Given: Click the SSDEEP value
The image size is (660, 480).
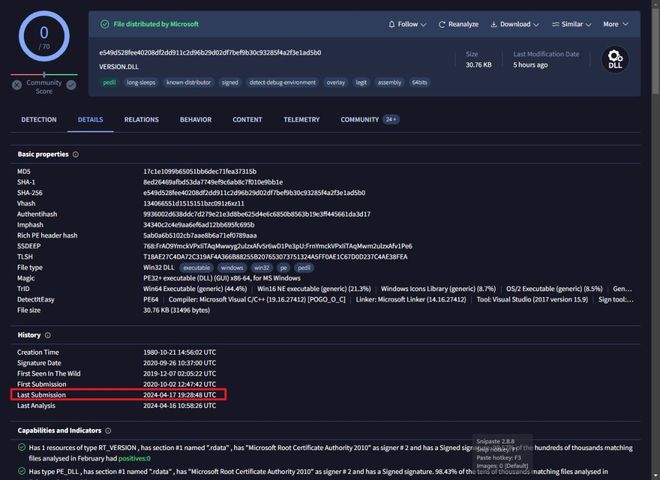Looking at the screenshot, I should pyautogui.click(x=278, y=246).
